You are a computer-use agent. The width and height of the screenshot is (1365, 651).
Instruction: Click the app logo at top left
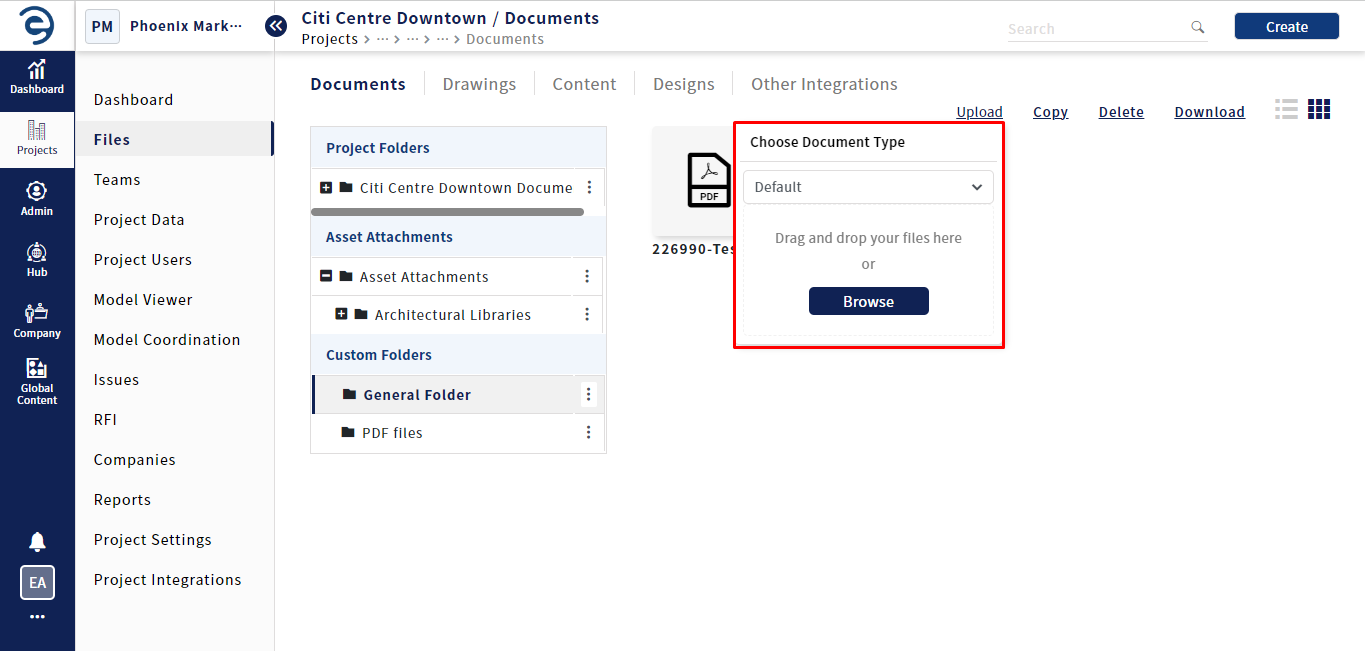point(37,25)
